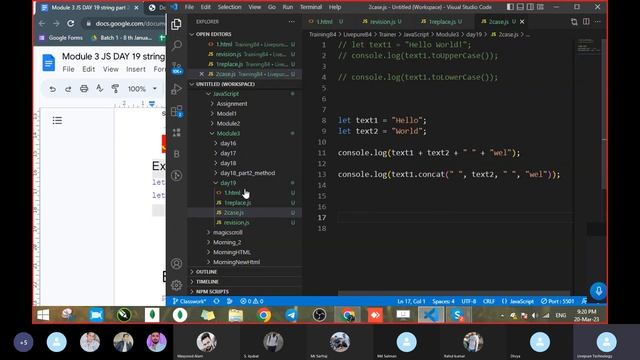Screen dimensions: 640x360
Task: Open the Accounts icon in activity bar
Action: tap(176, 264)
